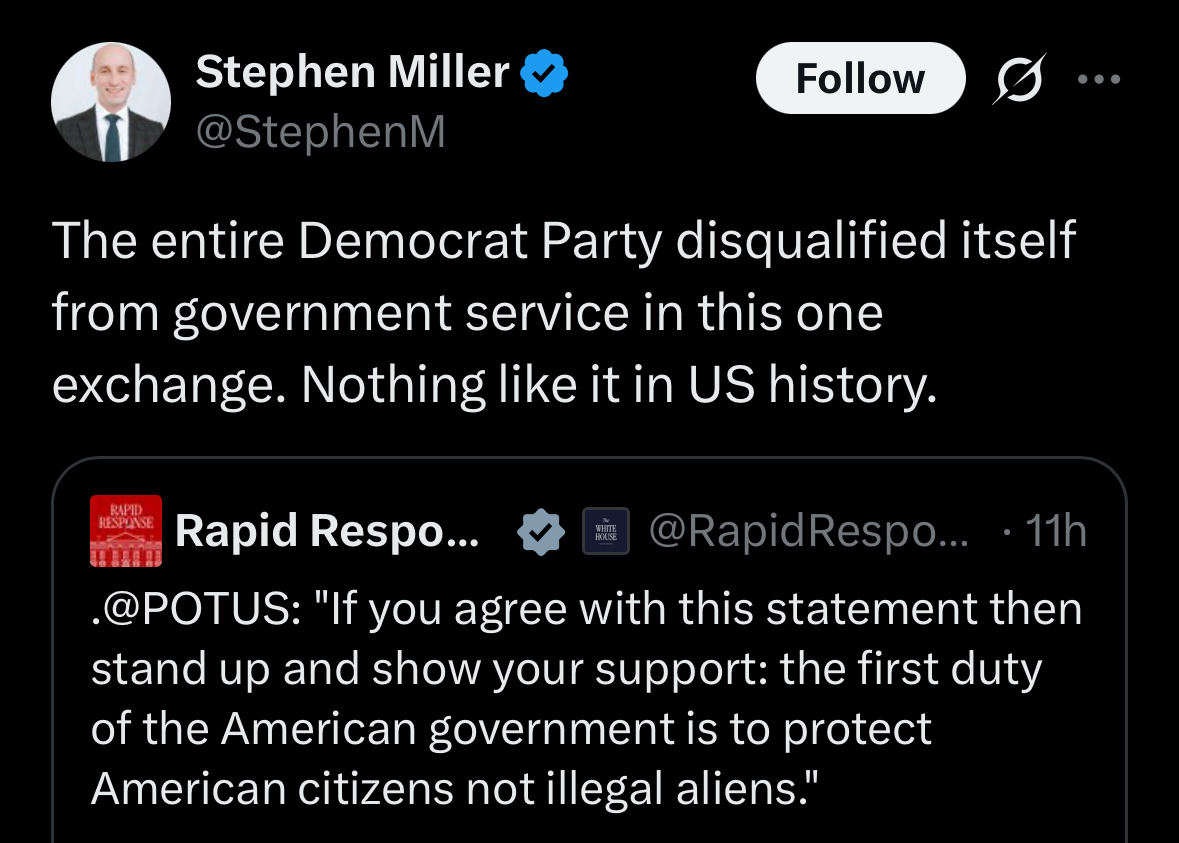
Task: Click the verified badge beside Rapid Response
Action: 540,532
